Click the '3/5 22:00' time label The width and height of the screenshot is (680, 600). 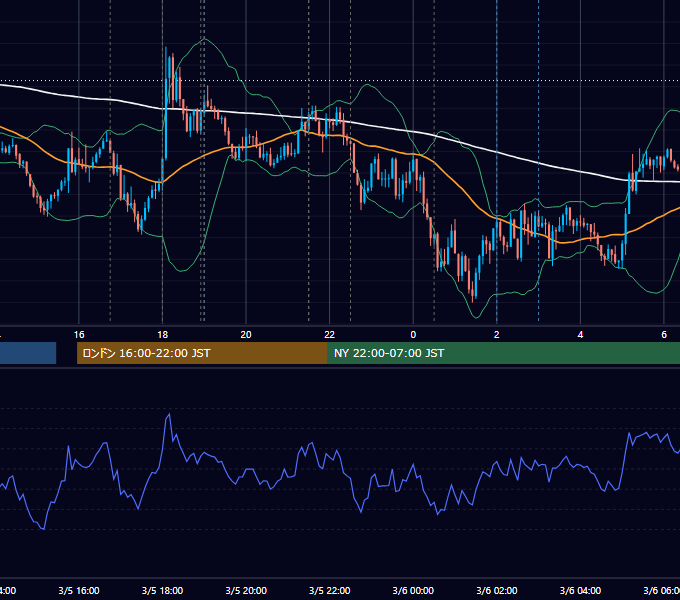330,590
